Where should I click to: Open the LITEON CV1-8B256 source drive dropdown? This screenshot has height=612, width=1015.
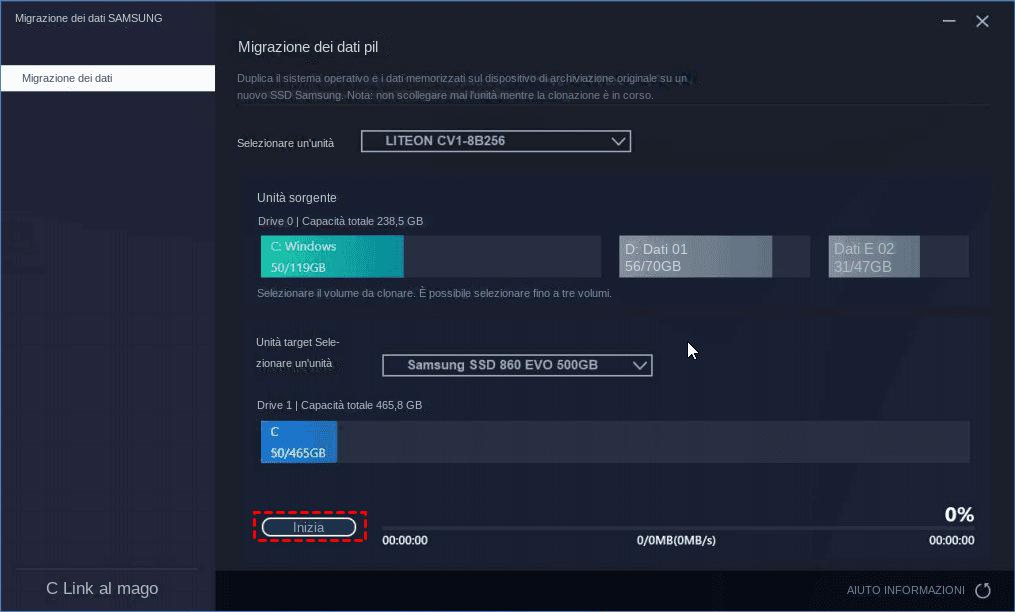(x=496, y=141)
